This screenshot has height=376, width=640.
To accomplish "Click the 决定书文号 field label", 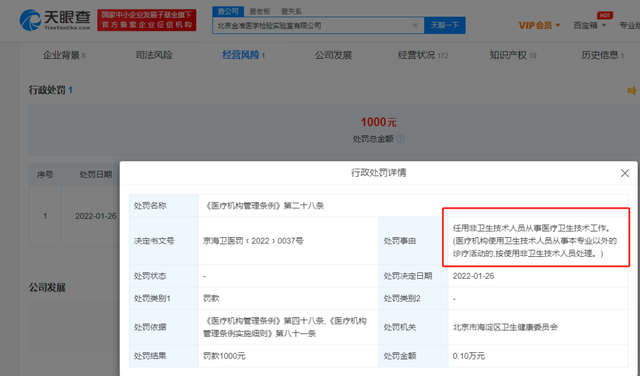I will (x=154, y=241).
